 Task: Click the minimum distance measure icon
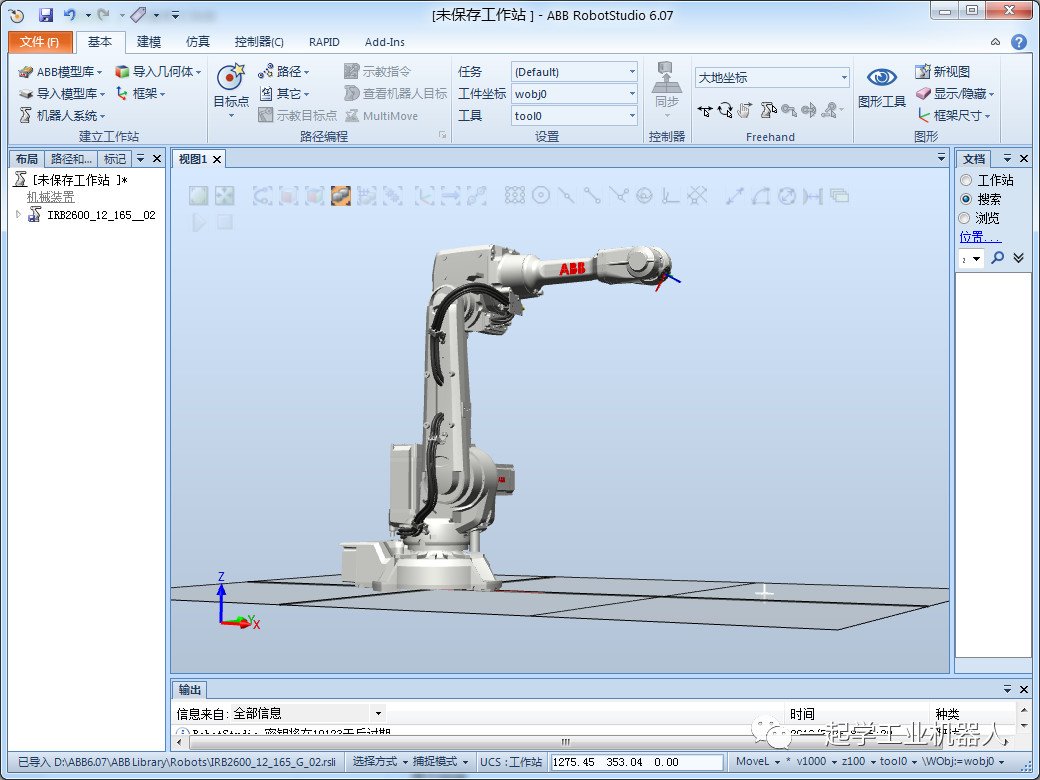(812, 196)
